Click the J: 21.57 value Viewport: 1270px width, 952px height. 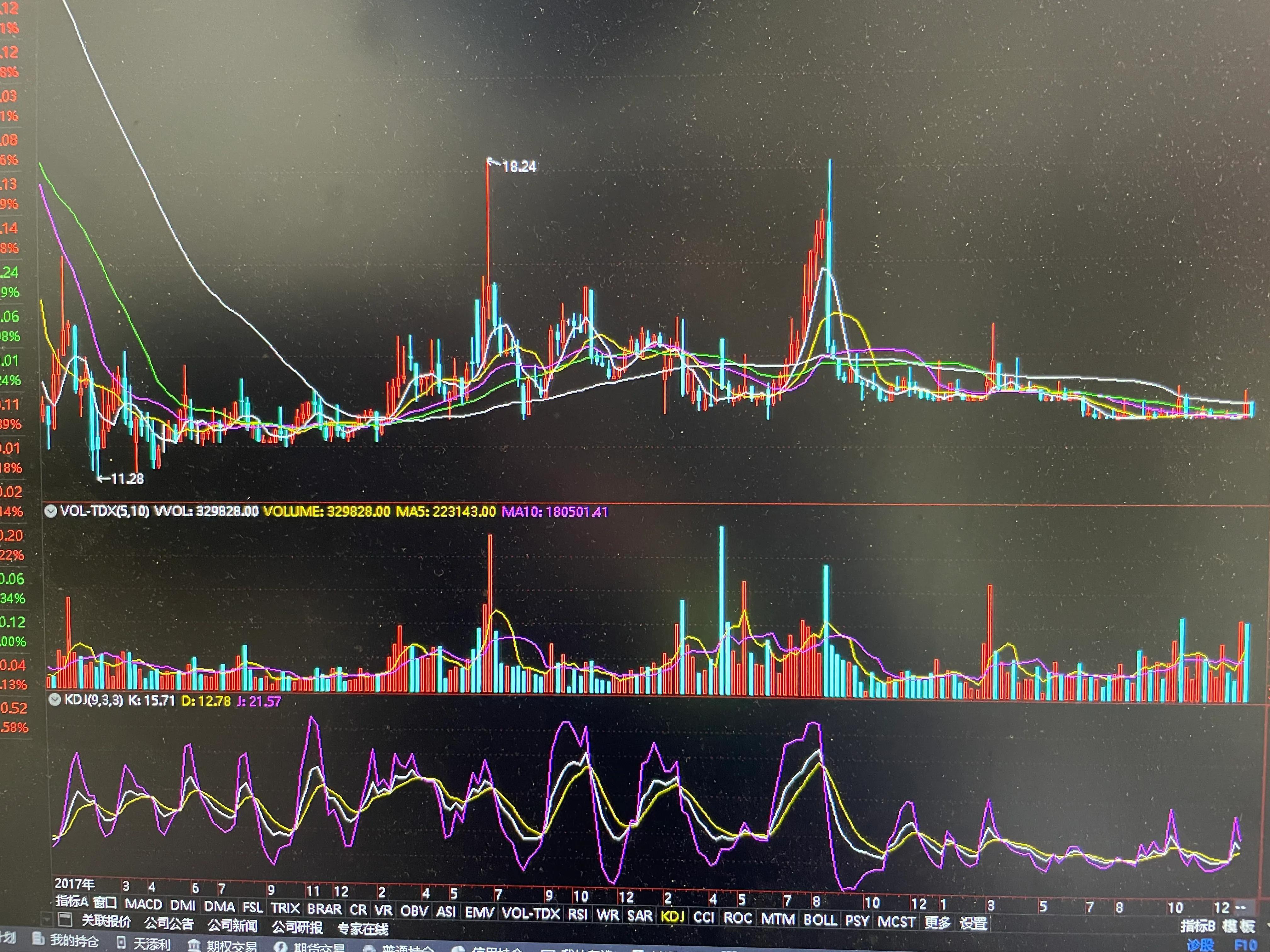[x=259, y=701]
